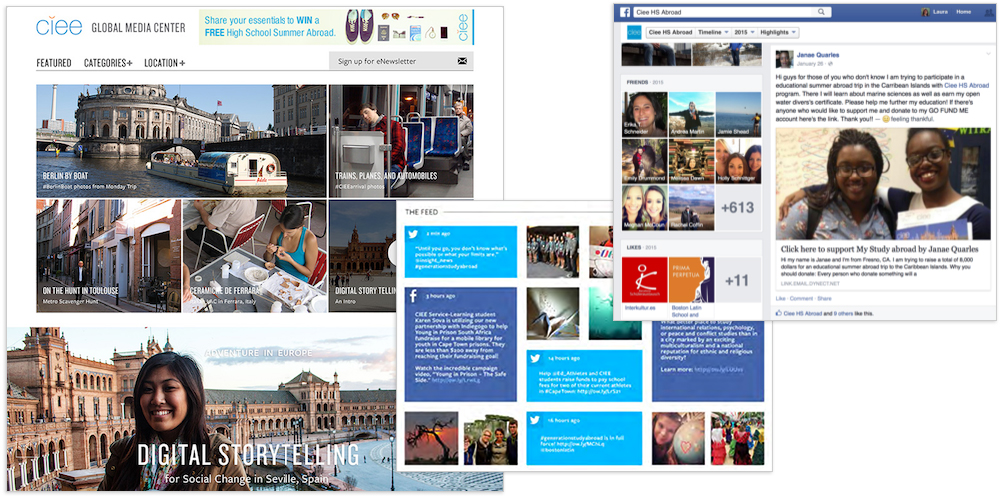Click the Ciee HS Abroad page name button

tap(670, 32)
